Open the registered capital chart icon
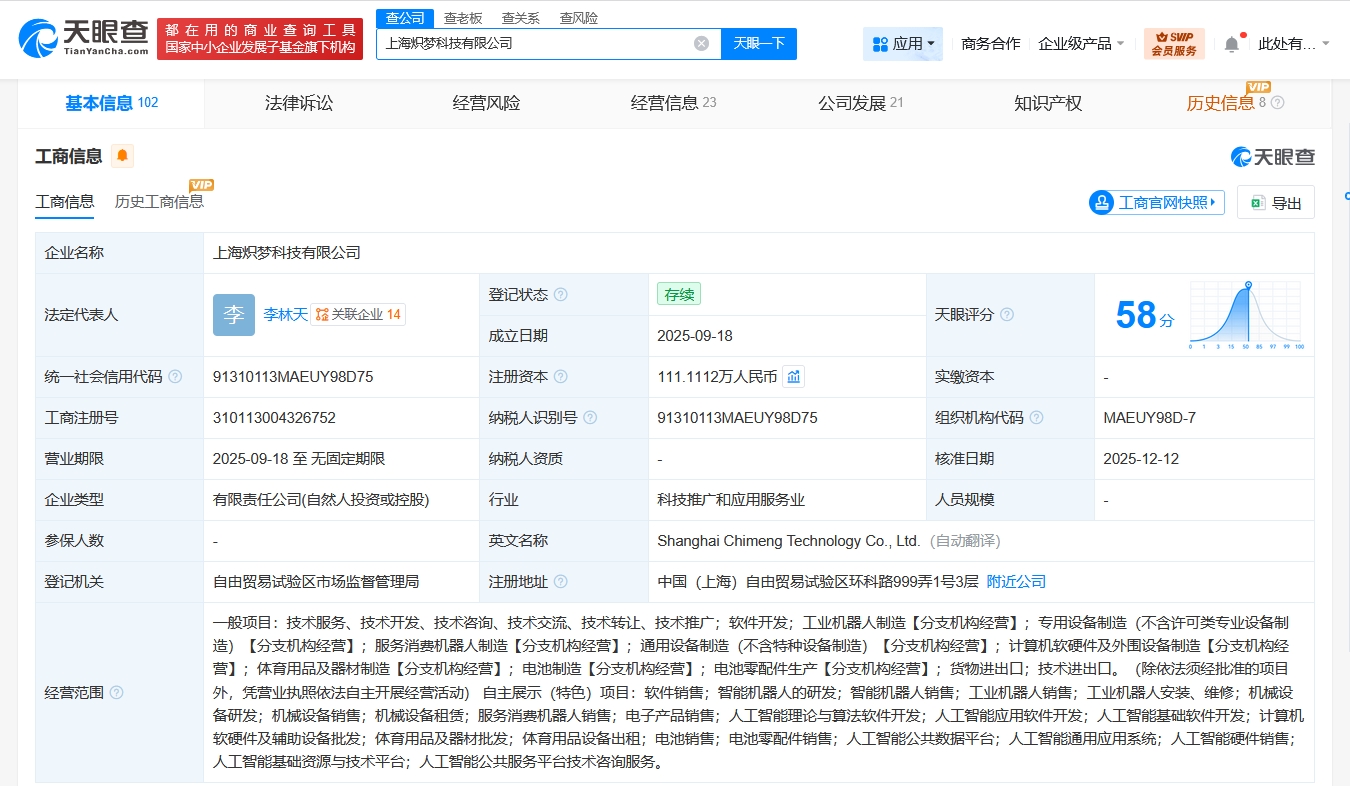This screenshot has height=786, width=1350. tap(793, 377)
